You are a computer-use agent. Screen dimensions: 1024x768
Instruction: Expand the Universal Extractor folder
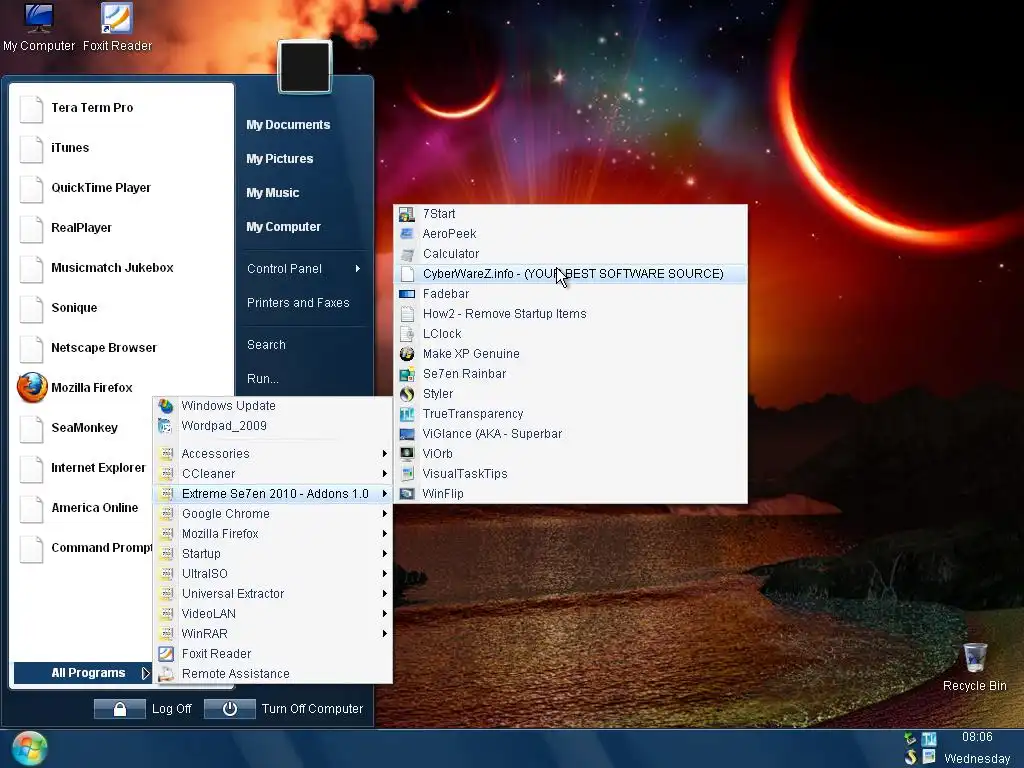click(x=273, y=594)
